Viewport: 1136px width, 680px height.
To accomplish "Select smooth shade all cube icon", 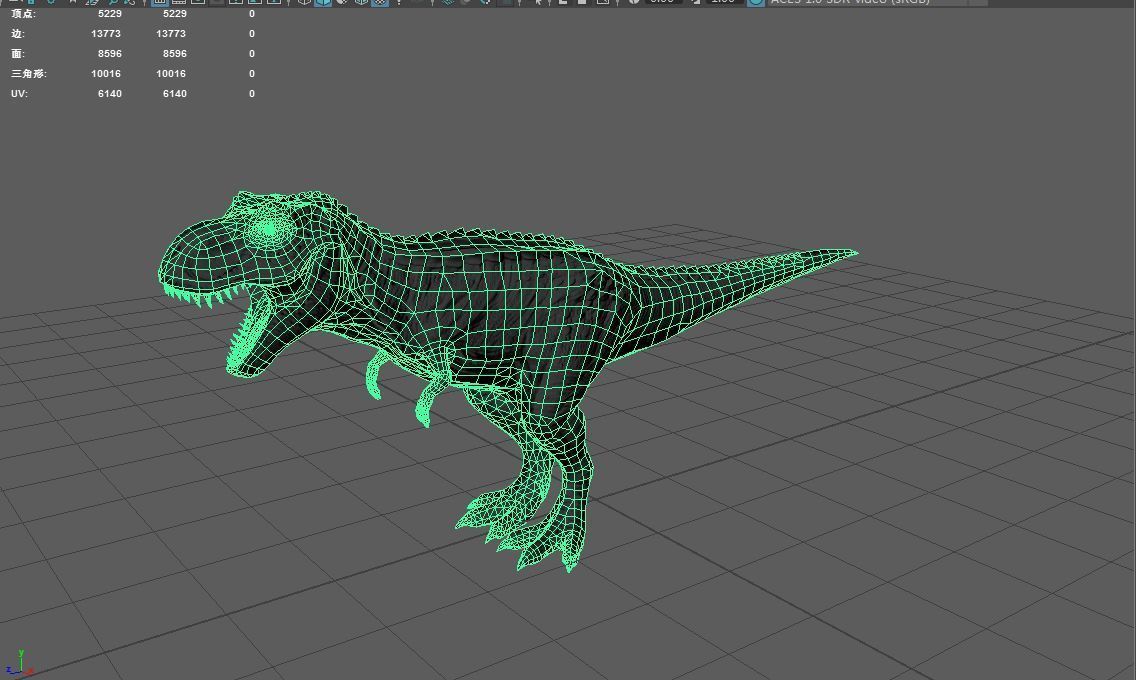I will (x=323, y=2).
